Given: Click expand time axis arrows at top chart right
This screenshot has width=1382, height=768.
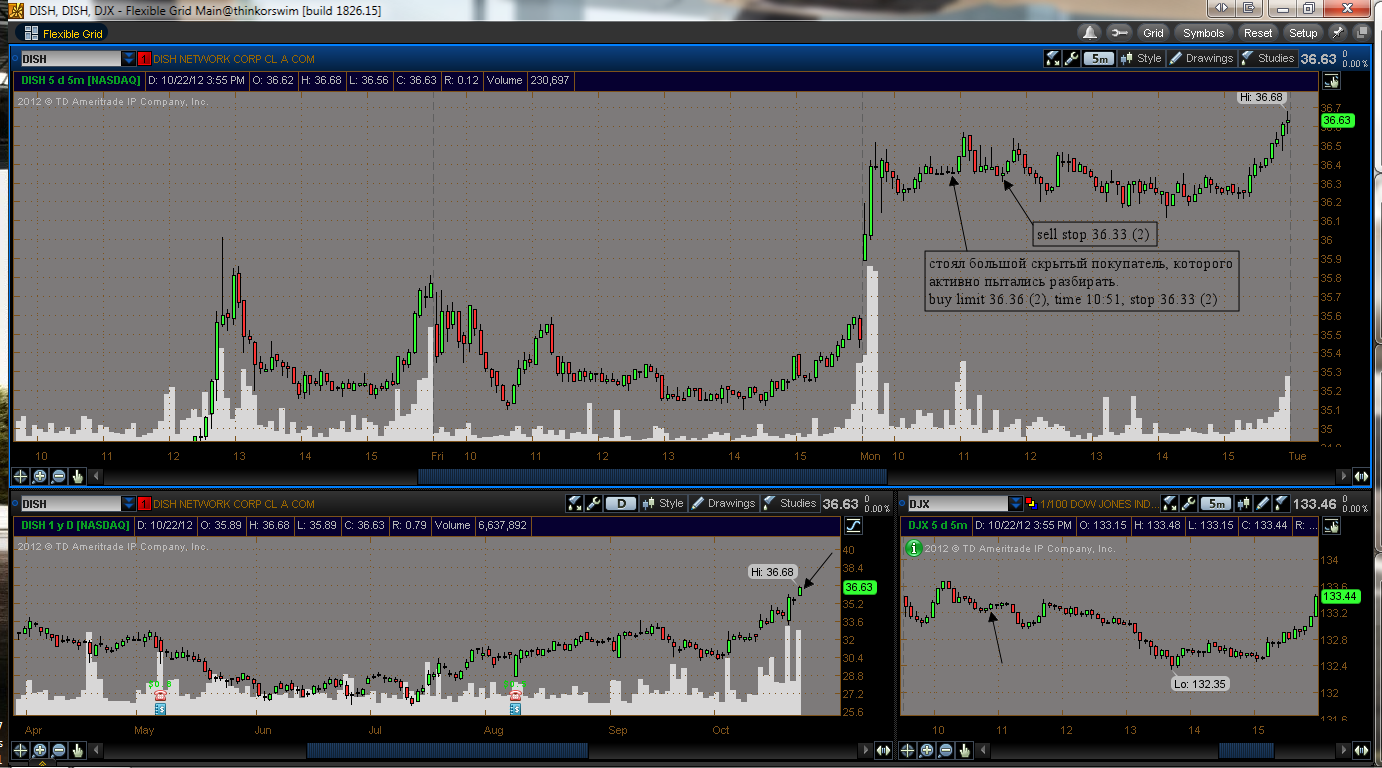Looking at the screenshot, I should [1361, 476].
